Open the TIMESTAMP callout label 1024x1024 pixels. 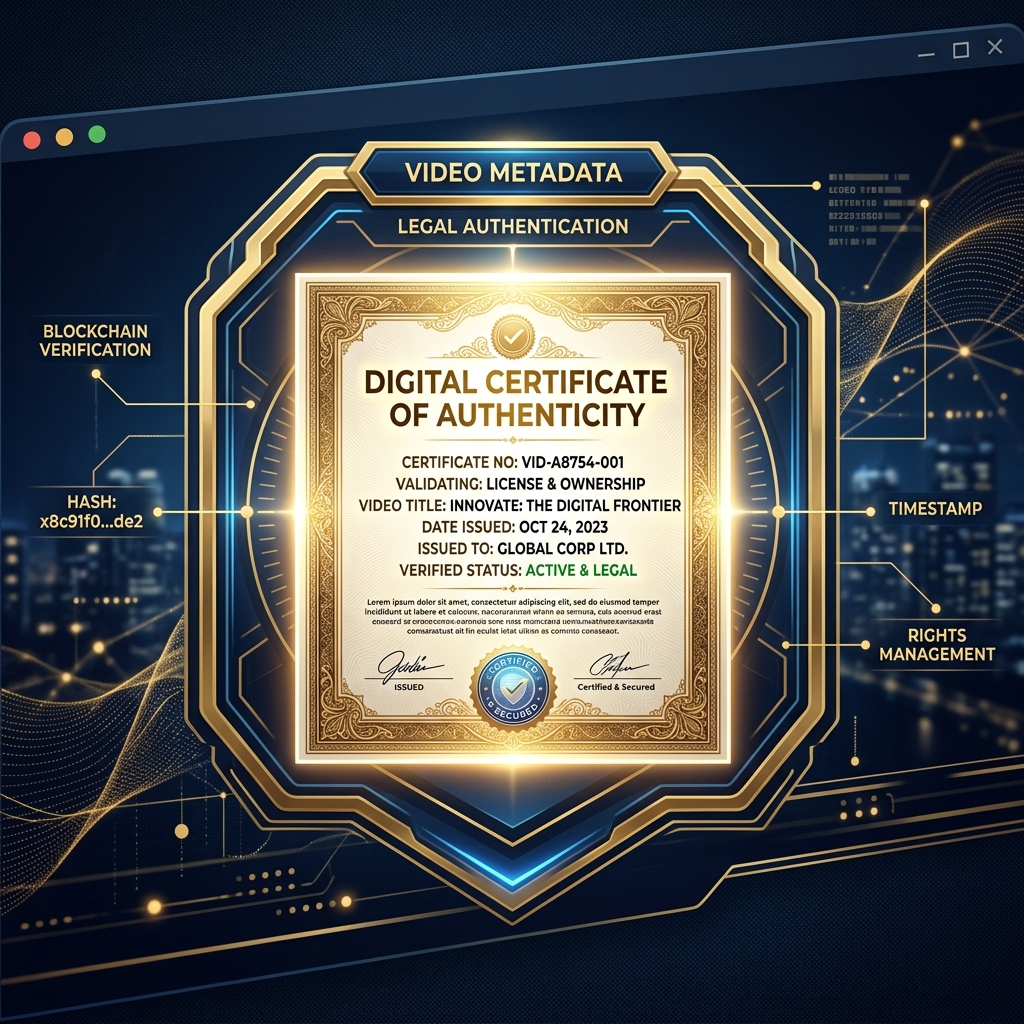tap(935, 509)
